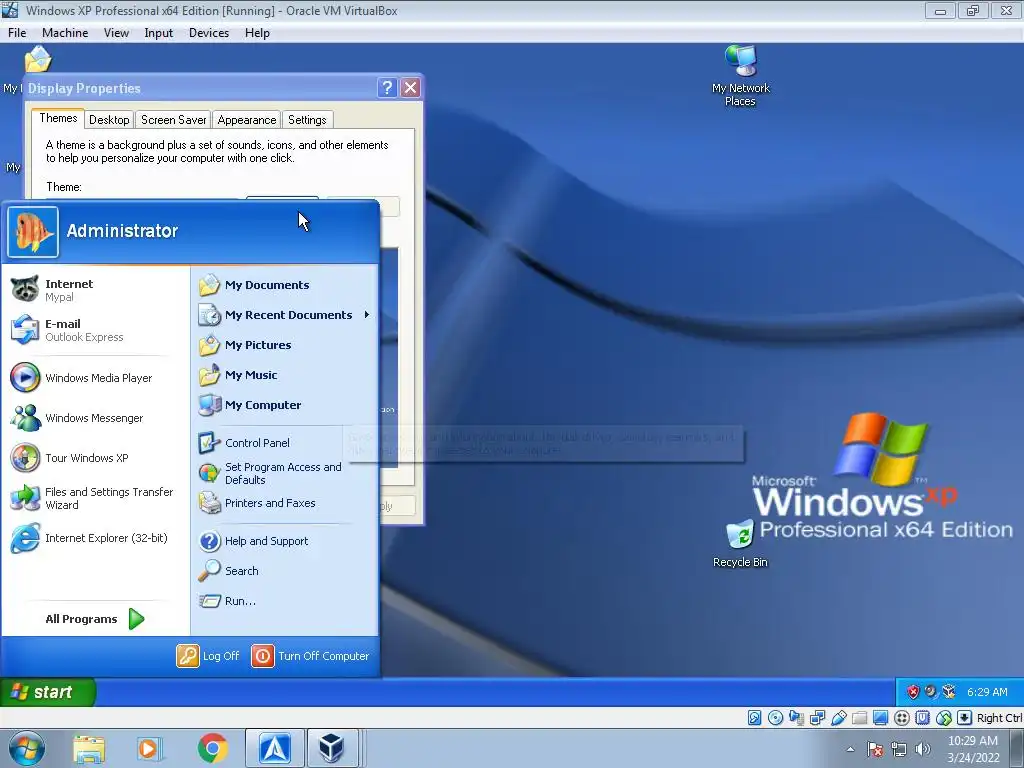Image resolution: width=1024 pixels, height=768 pixels.
Task: Click VirtualBox Guest Additions tray icon in XP
Action: click(949, 692)
